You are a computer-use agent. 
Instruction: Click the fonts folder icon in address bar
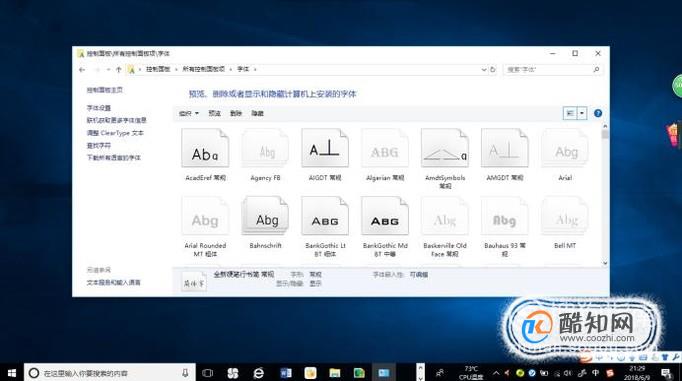pyautogui.click(x=131, y=69)
